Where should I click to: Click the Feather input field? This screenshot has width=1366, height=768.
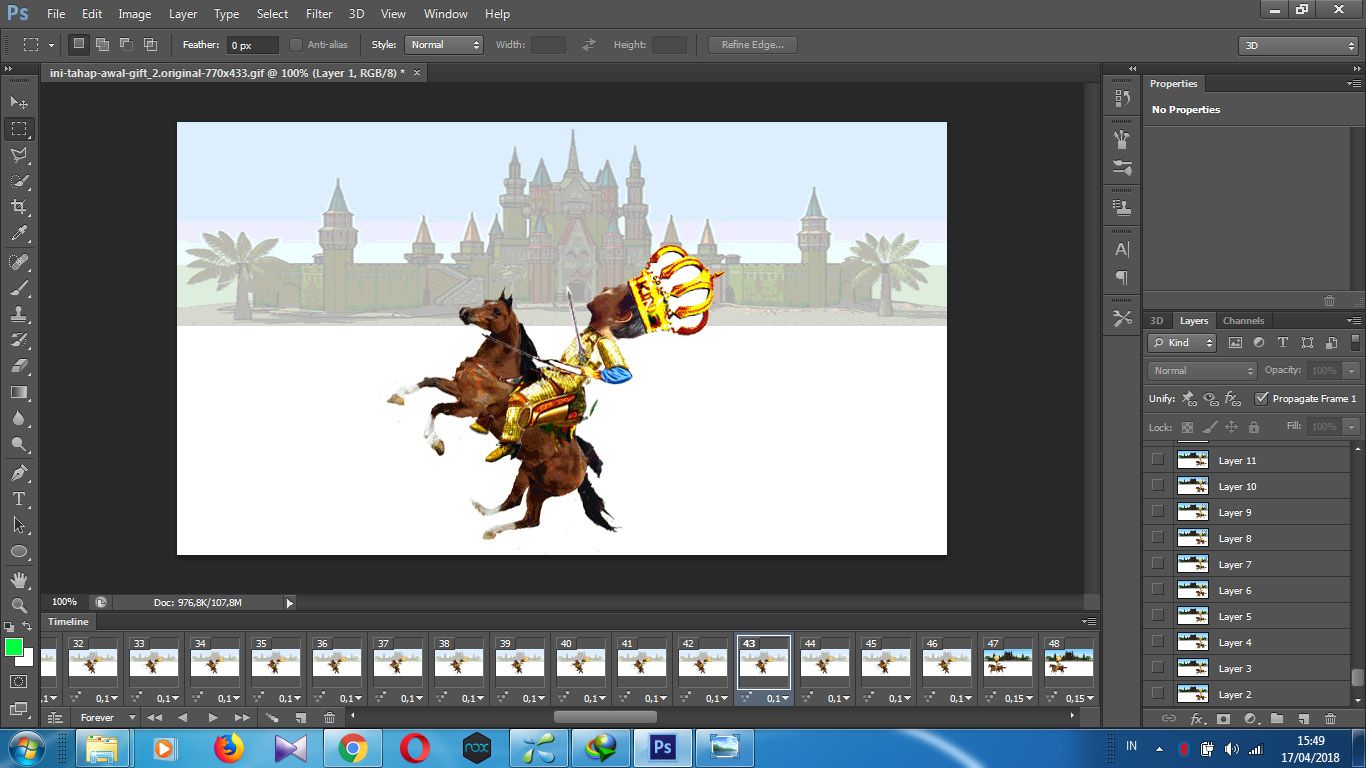252,45
